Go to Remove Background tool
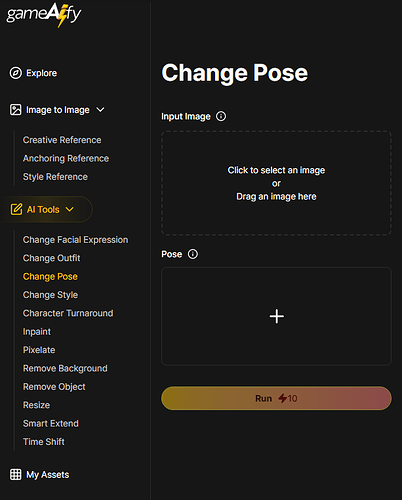Screen dimensions: 402x500 pos(65,368)
